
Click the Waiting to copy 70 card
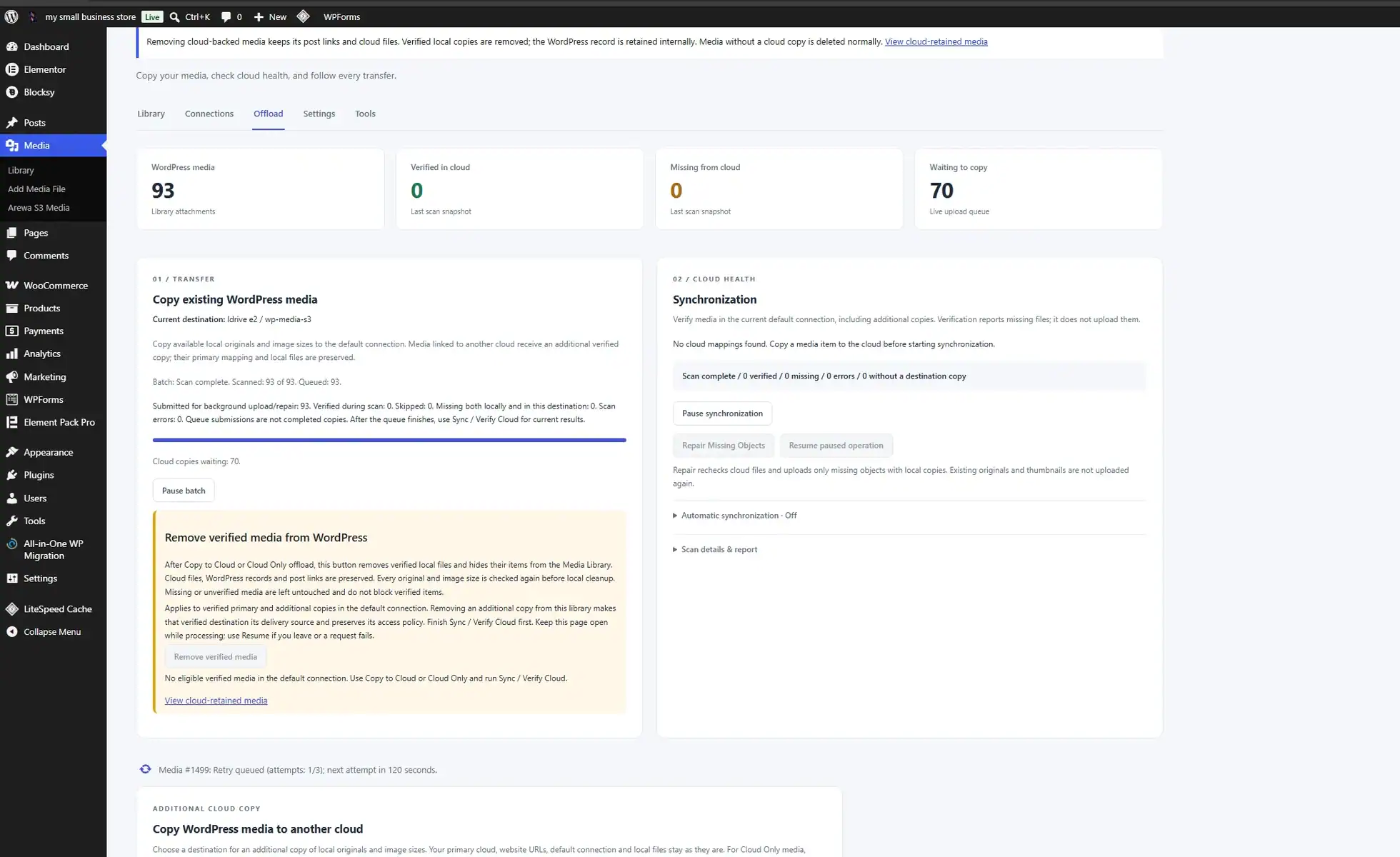1039,189
